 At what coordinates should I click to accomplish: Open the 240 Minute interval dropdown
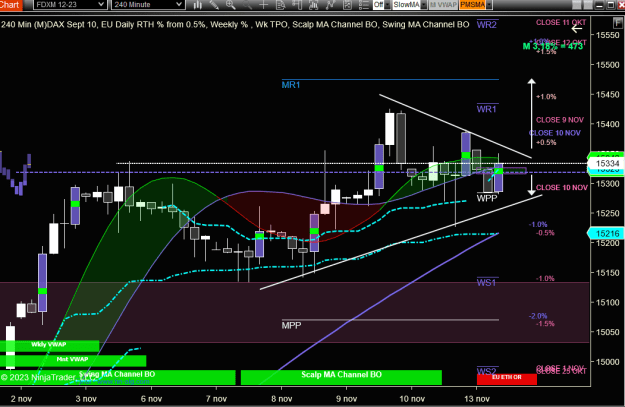click(x=148, y=5)
